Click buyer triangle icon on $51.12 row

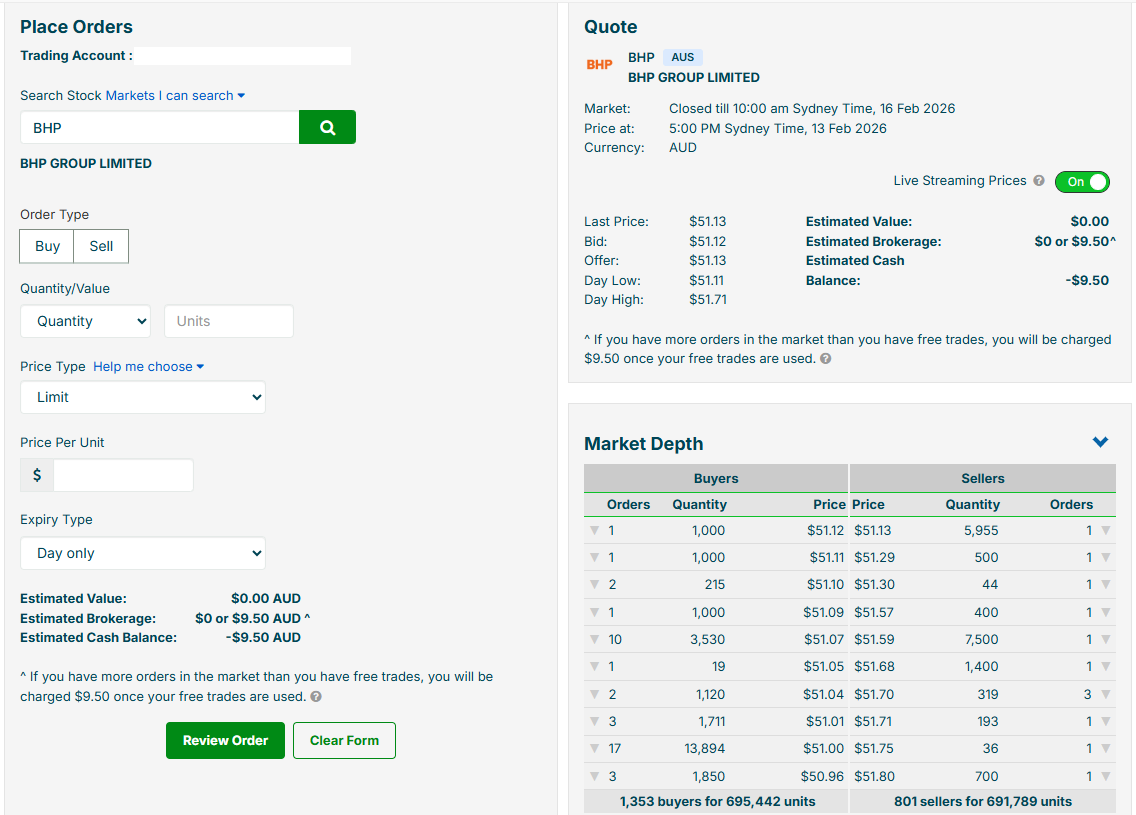click(595, 531)
